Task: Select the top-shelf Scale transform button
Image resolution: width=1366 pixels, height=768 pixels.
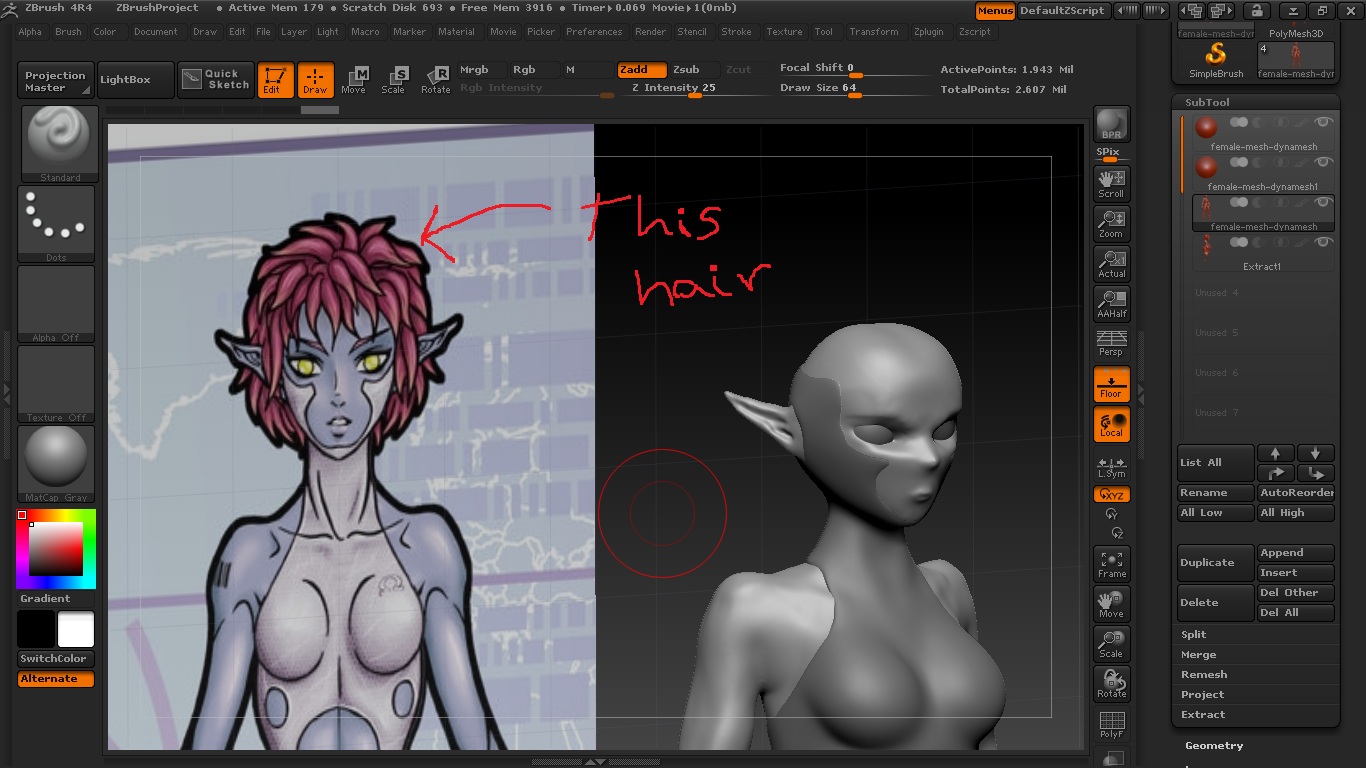Action: [x=394, y=80]
